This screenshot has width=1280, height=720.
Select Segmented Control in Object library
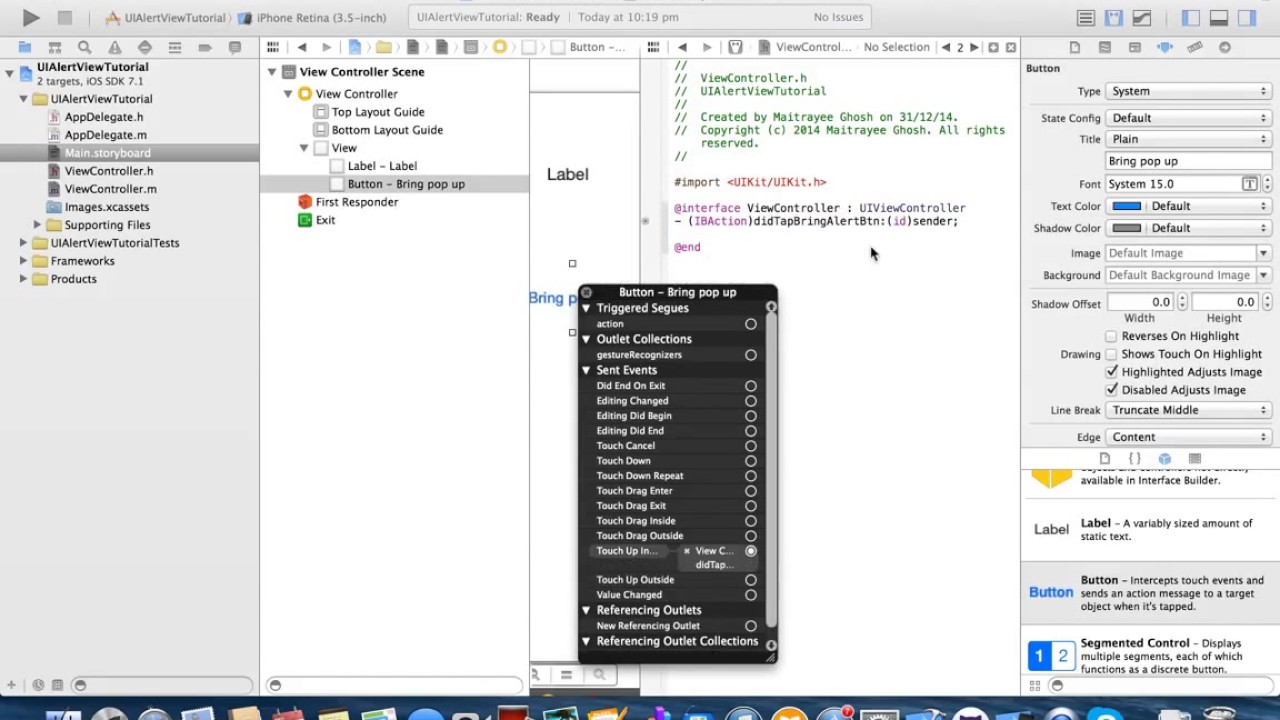(1150, 656)
